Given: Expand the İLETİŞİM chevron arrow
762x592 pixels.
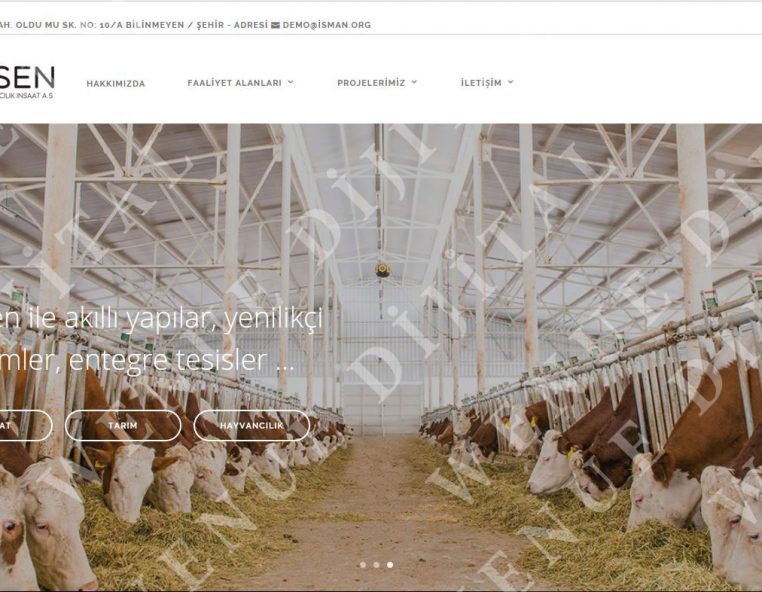Looking at the screenshot, I should [x=510, y=82].
